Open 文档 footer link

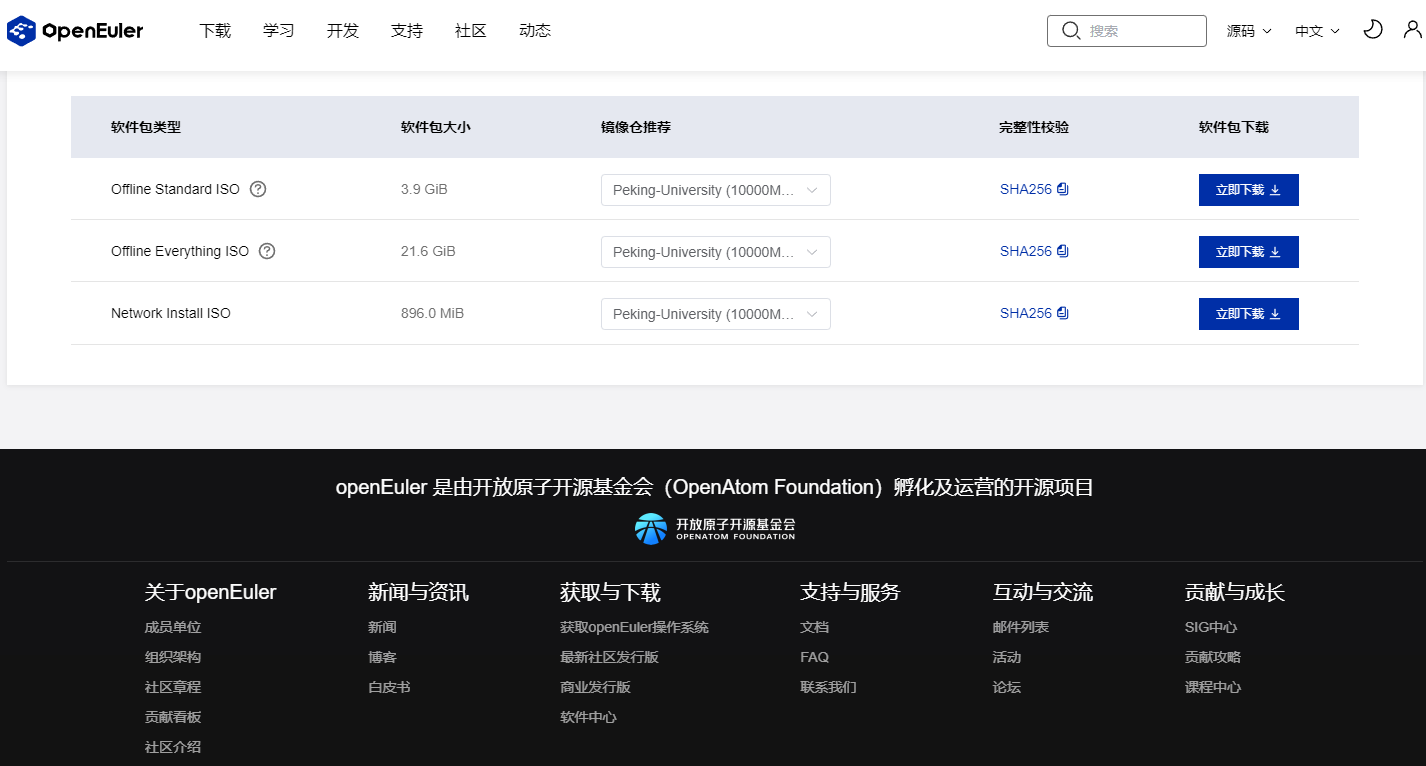coord(815,627)
